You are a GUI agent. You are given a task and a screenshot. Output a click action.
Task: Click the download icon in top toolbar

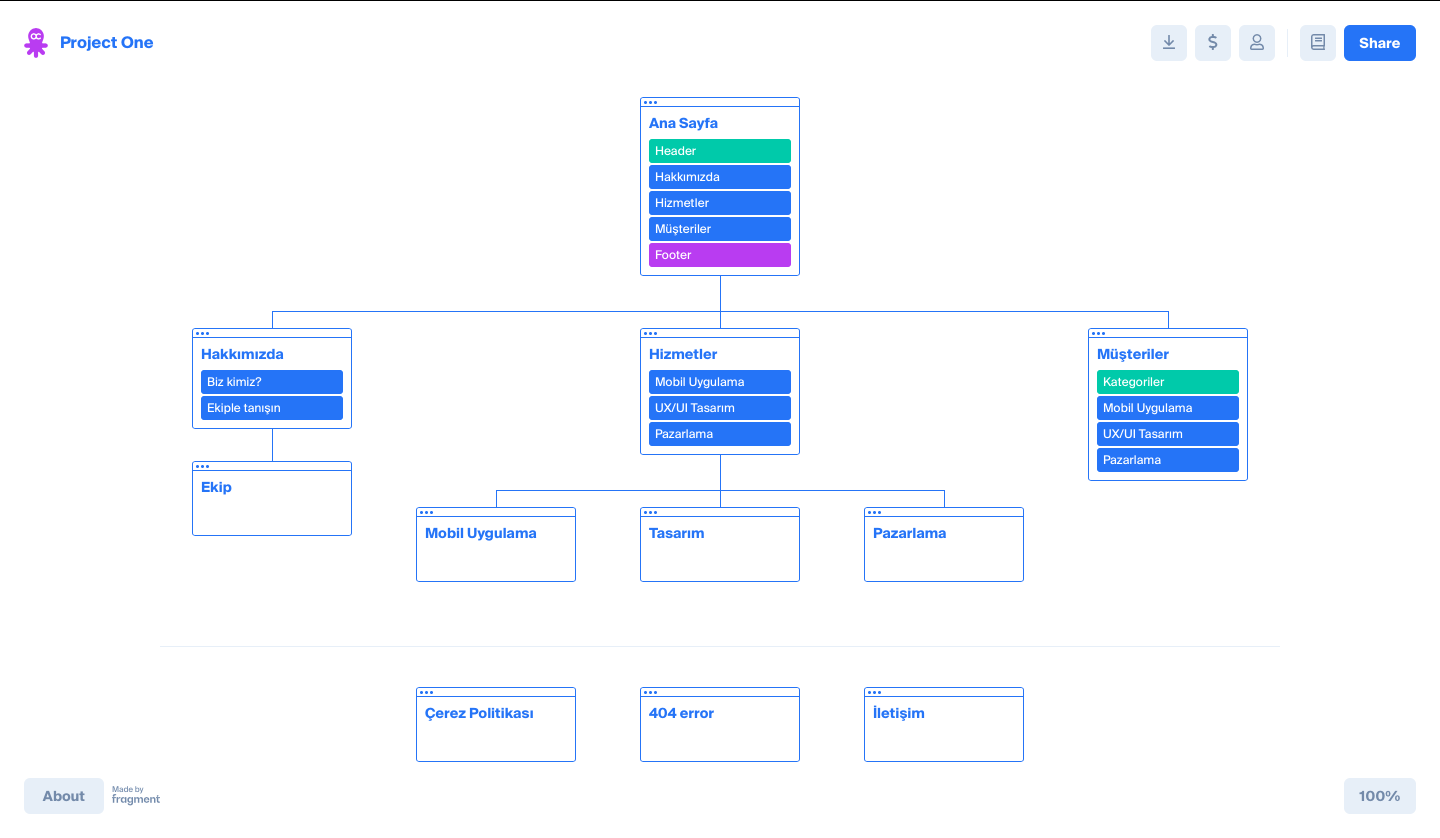pos(1169,43)
